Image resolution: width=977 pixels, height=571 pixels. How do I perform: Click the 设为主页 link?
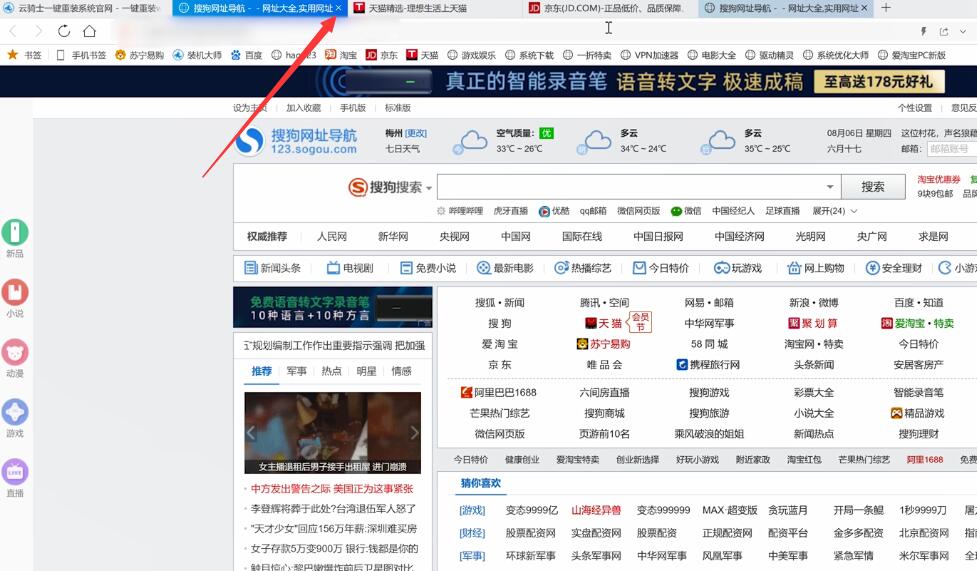tap(250, 108)
